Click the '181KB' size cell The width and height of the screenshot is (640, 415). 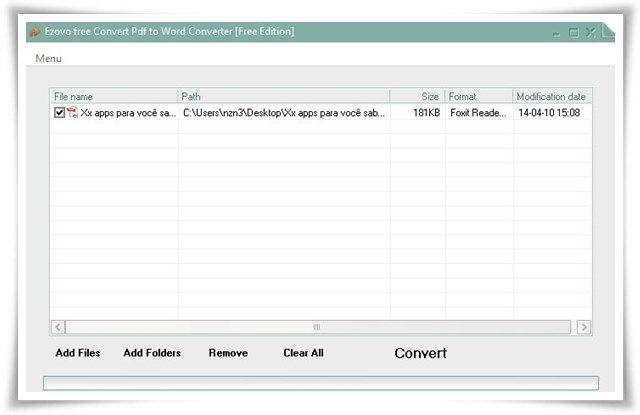427,113
